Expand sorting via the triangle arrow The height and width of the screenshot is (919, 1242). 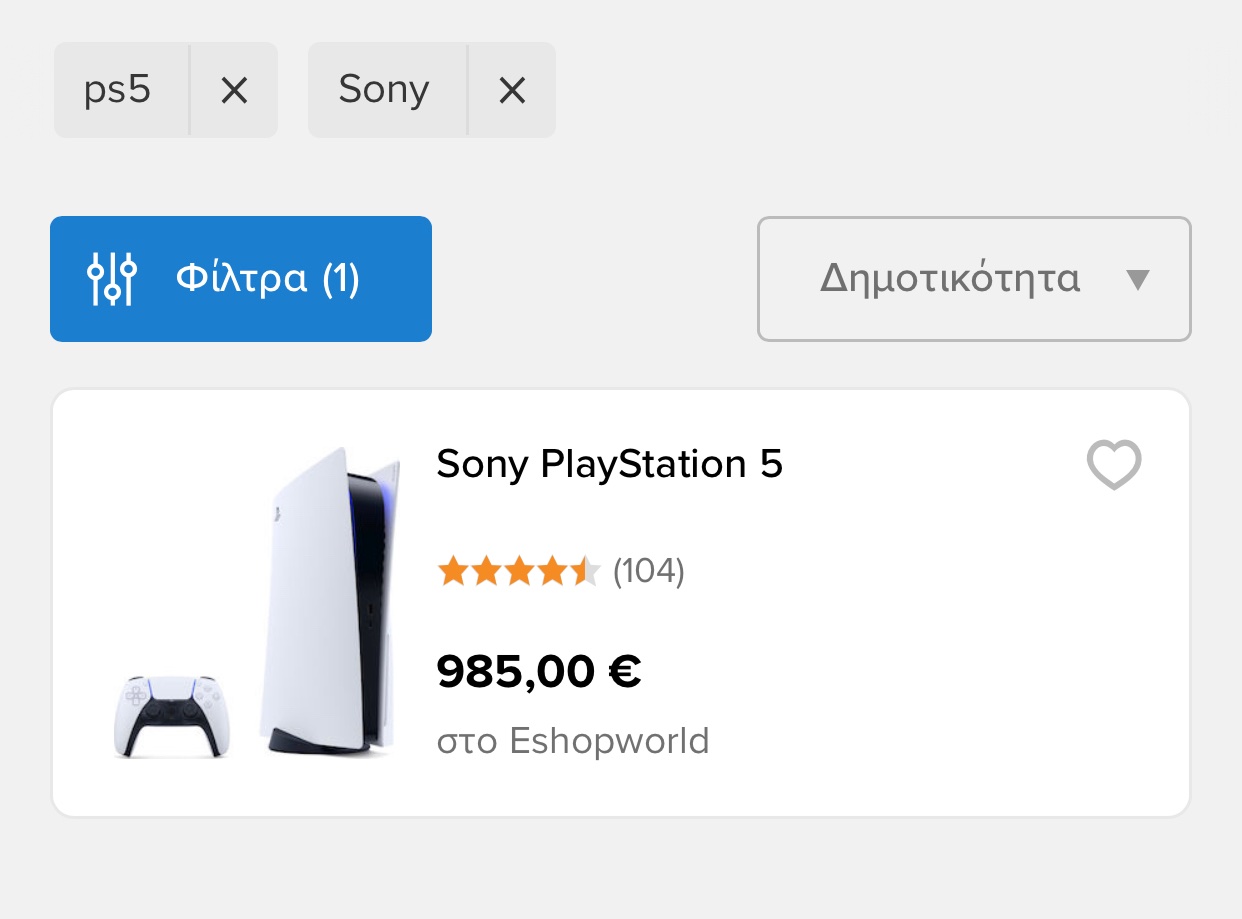point(1138,280)
